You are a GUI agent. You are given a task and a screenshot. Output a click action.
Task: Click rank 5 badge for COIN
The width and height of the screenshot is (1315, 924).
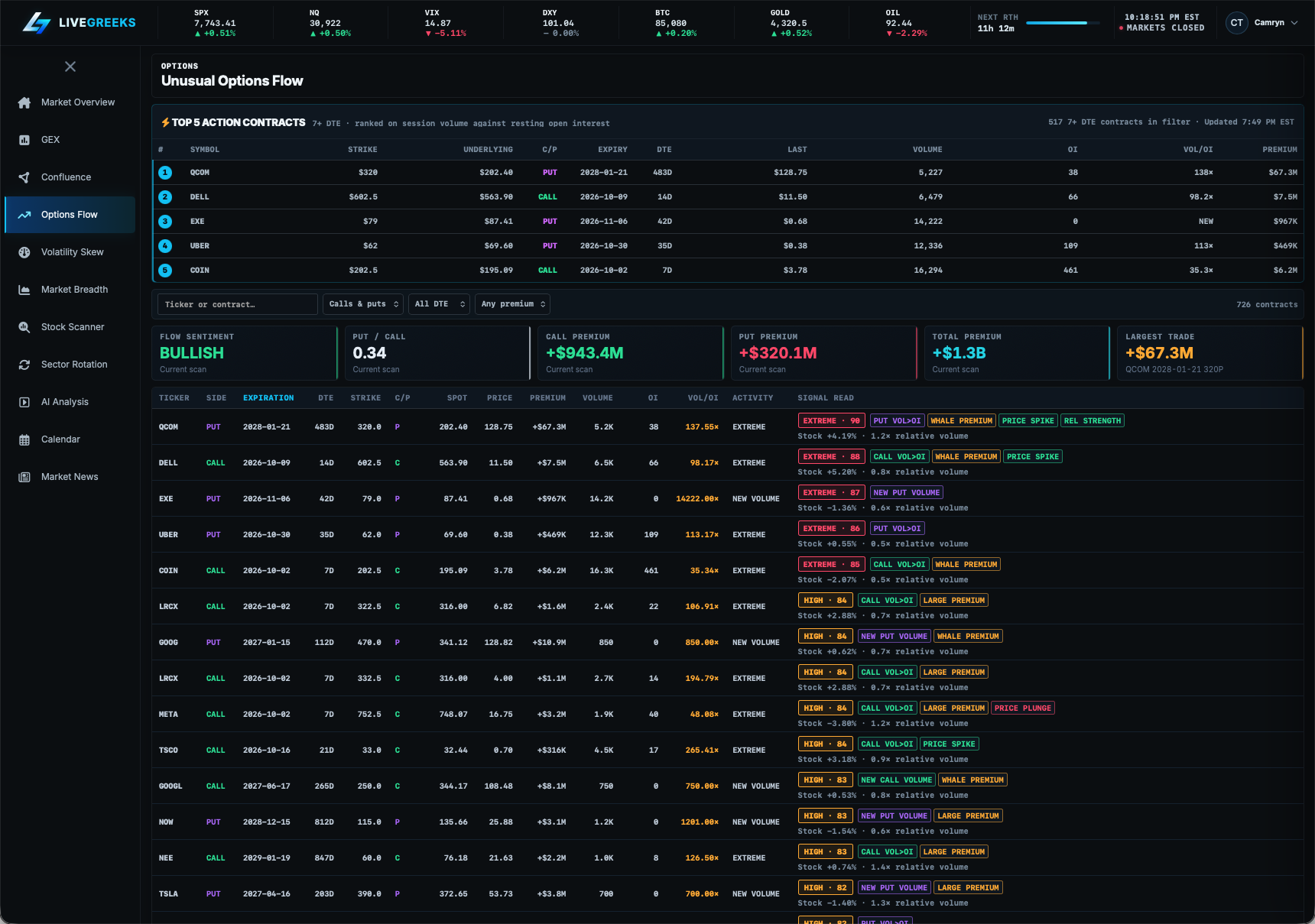point(165,271)
